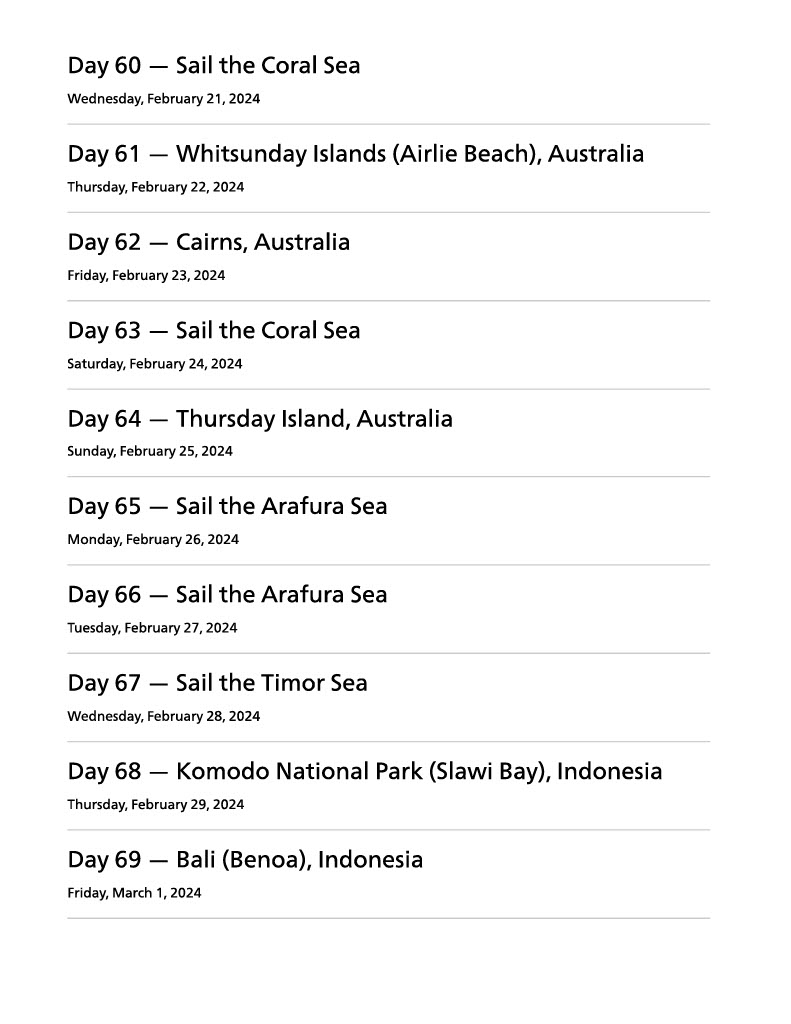Open Day 68 Komodo National Park entry
The image size is (791, 1024).
pyautogui.click(x=364, y=772)
